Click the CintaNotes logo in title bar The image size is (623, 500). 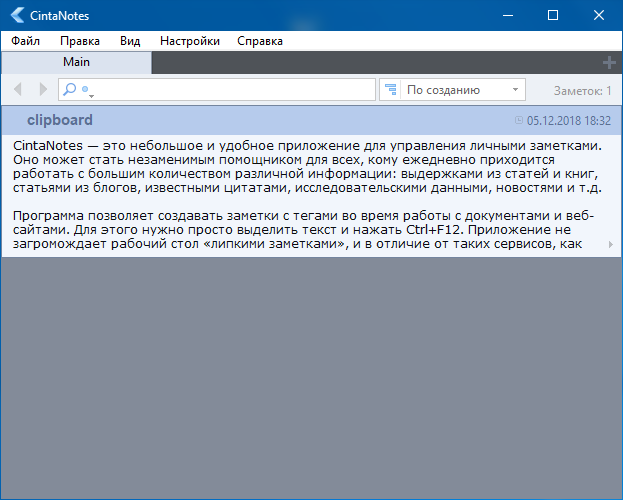click(x=15, y=15)
